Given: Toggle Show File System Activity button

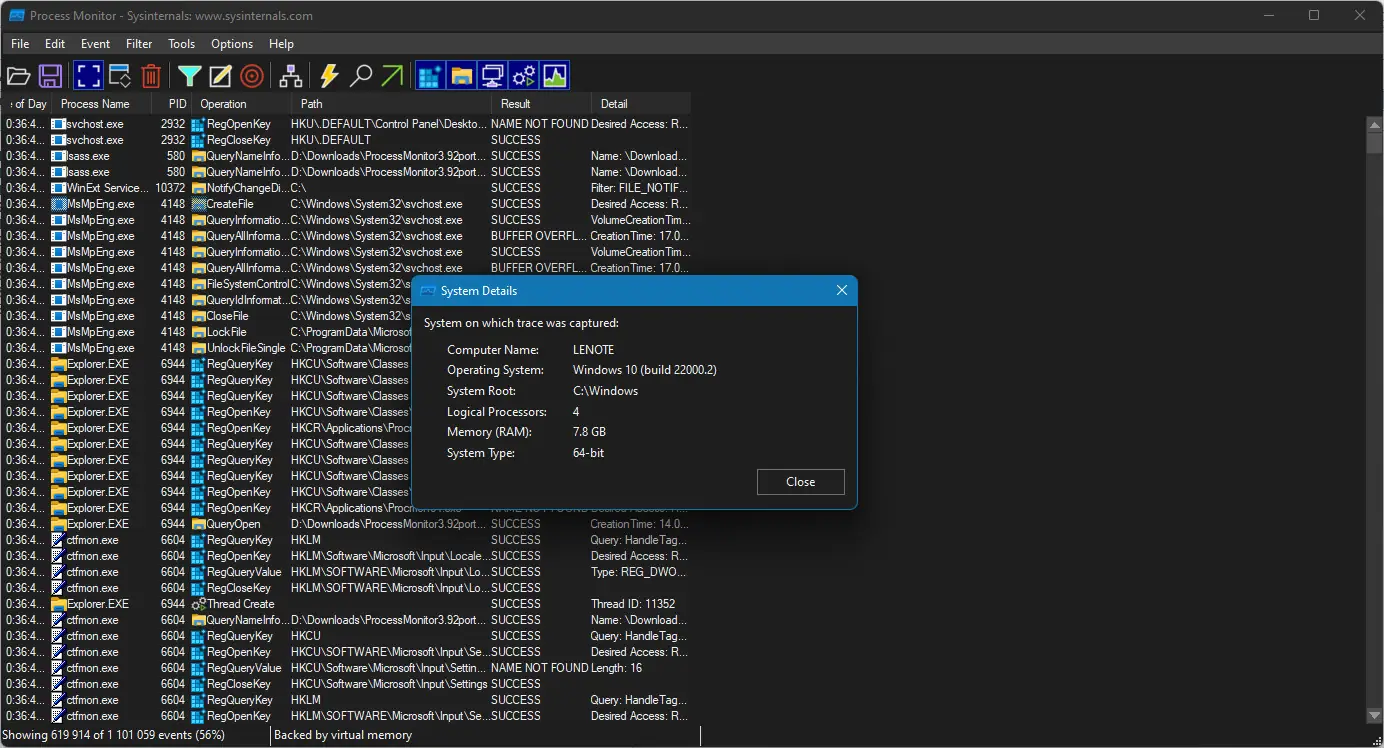Looking at the screenshot, I should pyautogui.click(x=461, y=76).
